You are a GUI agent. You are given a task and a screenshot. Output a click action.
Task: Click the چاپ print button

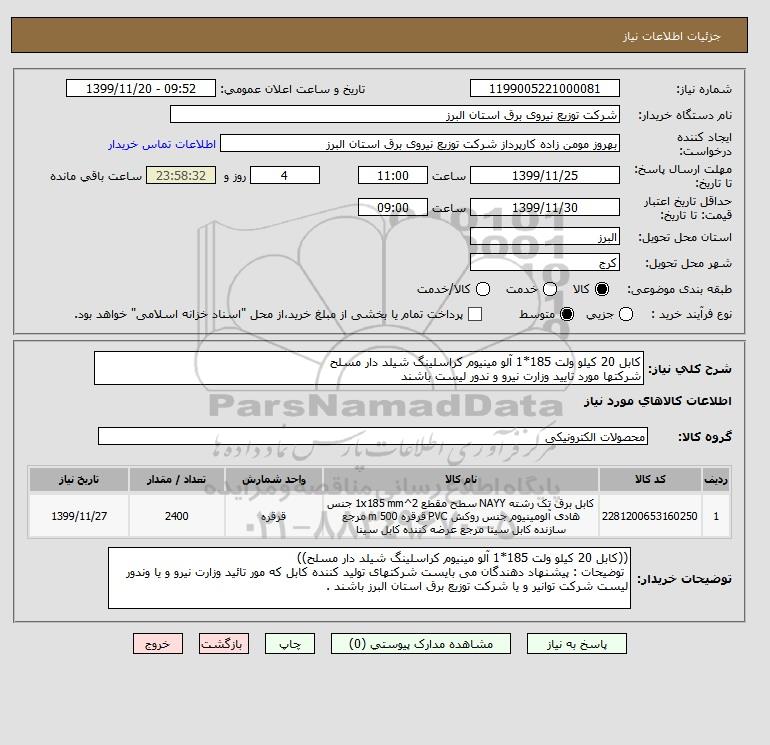[x=290, y=644]
